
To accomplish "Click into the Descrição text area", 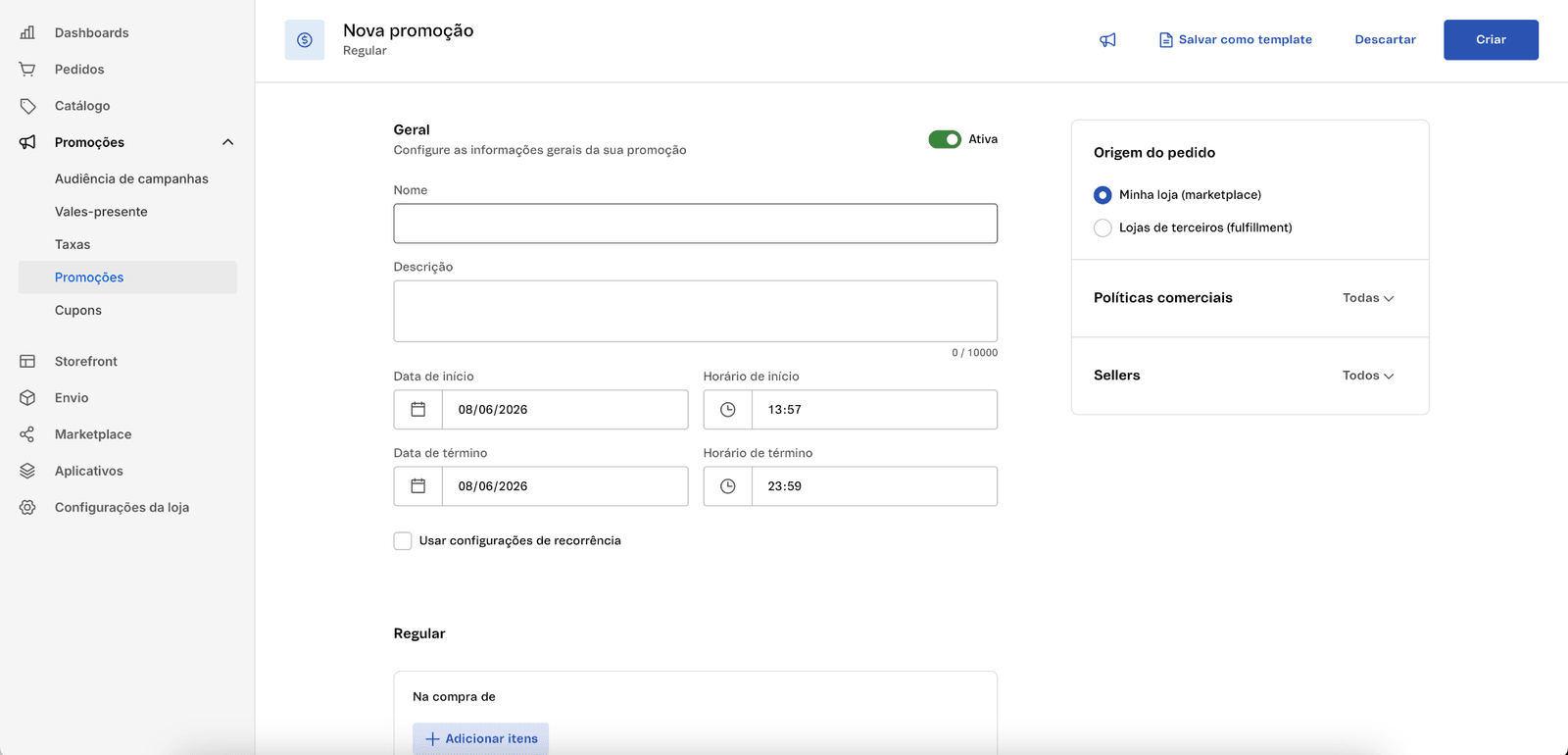I will (x=696, y=312).
